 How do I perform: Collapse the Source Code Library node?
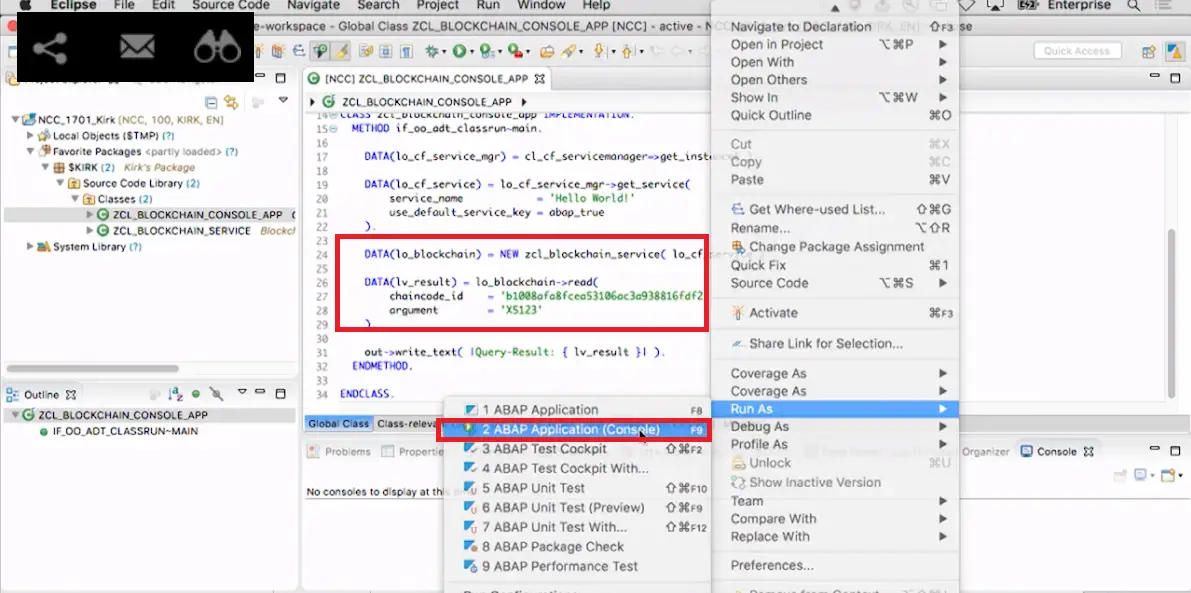click(59, 183)
